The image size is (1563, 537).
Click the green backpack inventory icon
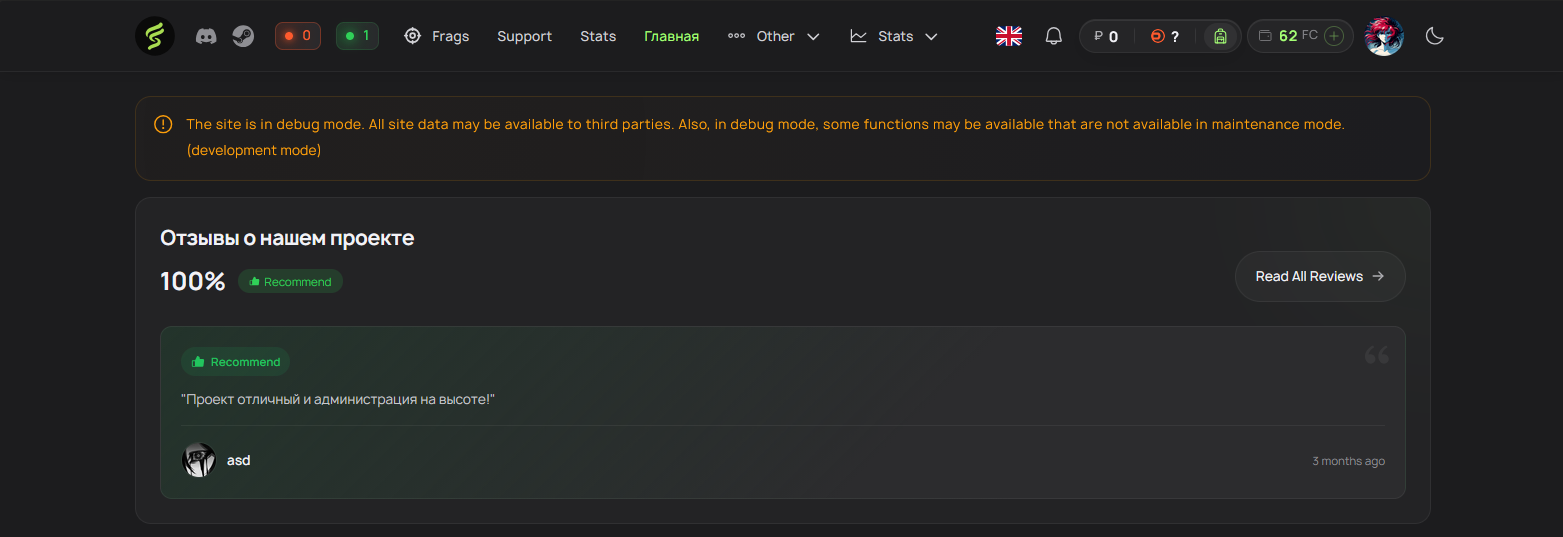[x=1220, y=36]
